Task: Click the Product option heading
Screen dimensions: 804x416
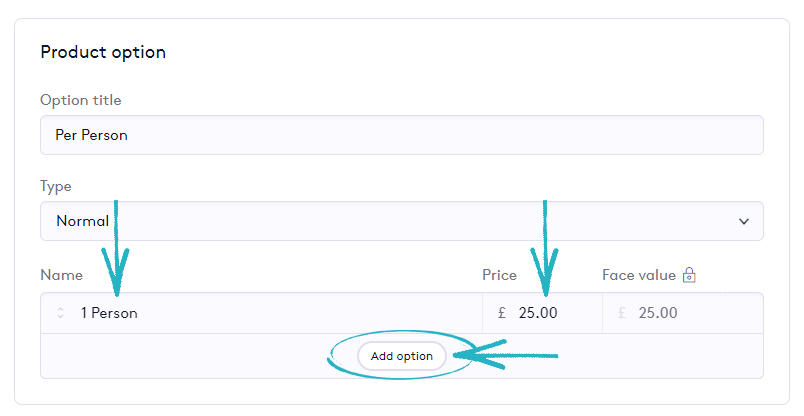Action: click(x=103, y=52)
